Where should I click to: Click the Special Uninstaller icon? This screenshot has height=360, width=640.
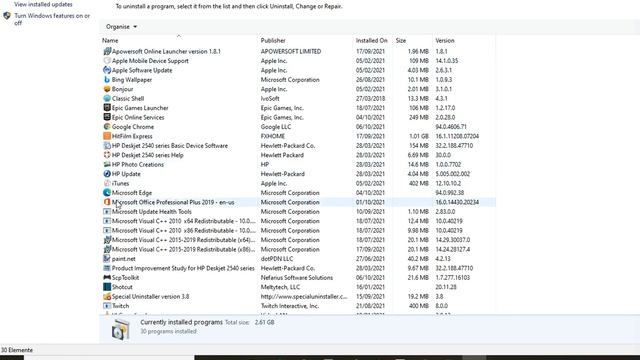[107, 296]
